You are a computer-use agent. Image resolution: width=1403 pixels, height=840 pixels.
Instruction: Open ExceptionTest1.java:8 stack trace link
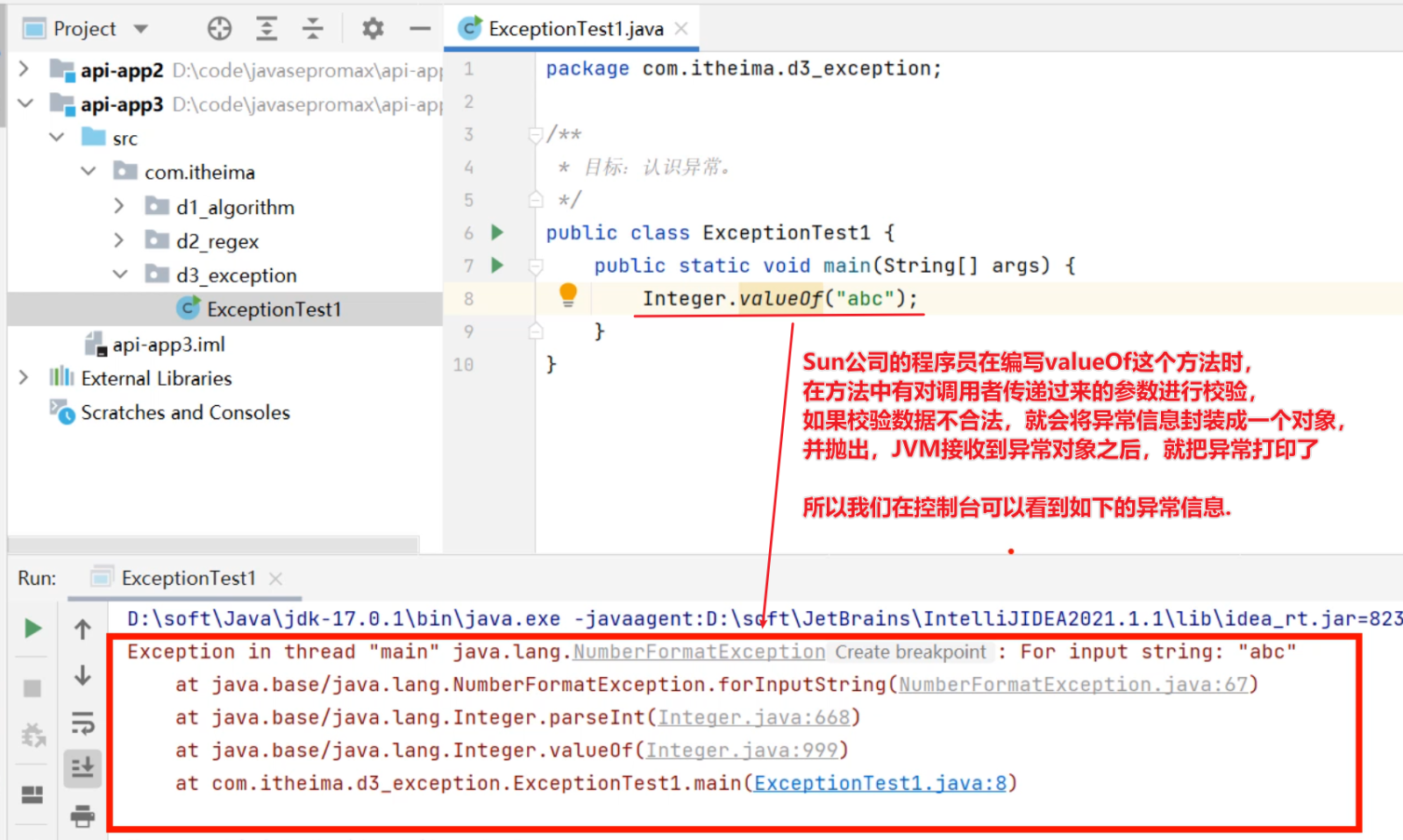click(880, 783)
